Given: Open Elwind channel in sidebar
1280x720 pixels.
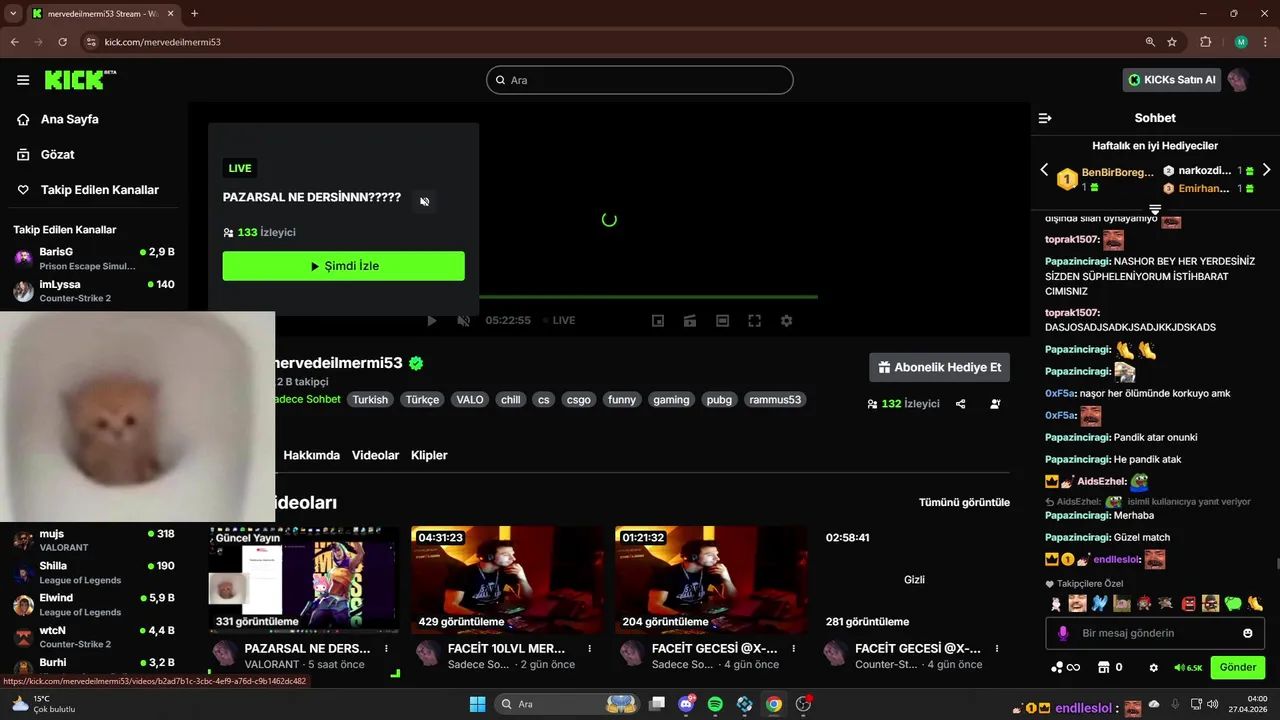Looking at the screenshot, I should tap(94, 605).
